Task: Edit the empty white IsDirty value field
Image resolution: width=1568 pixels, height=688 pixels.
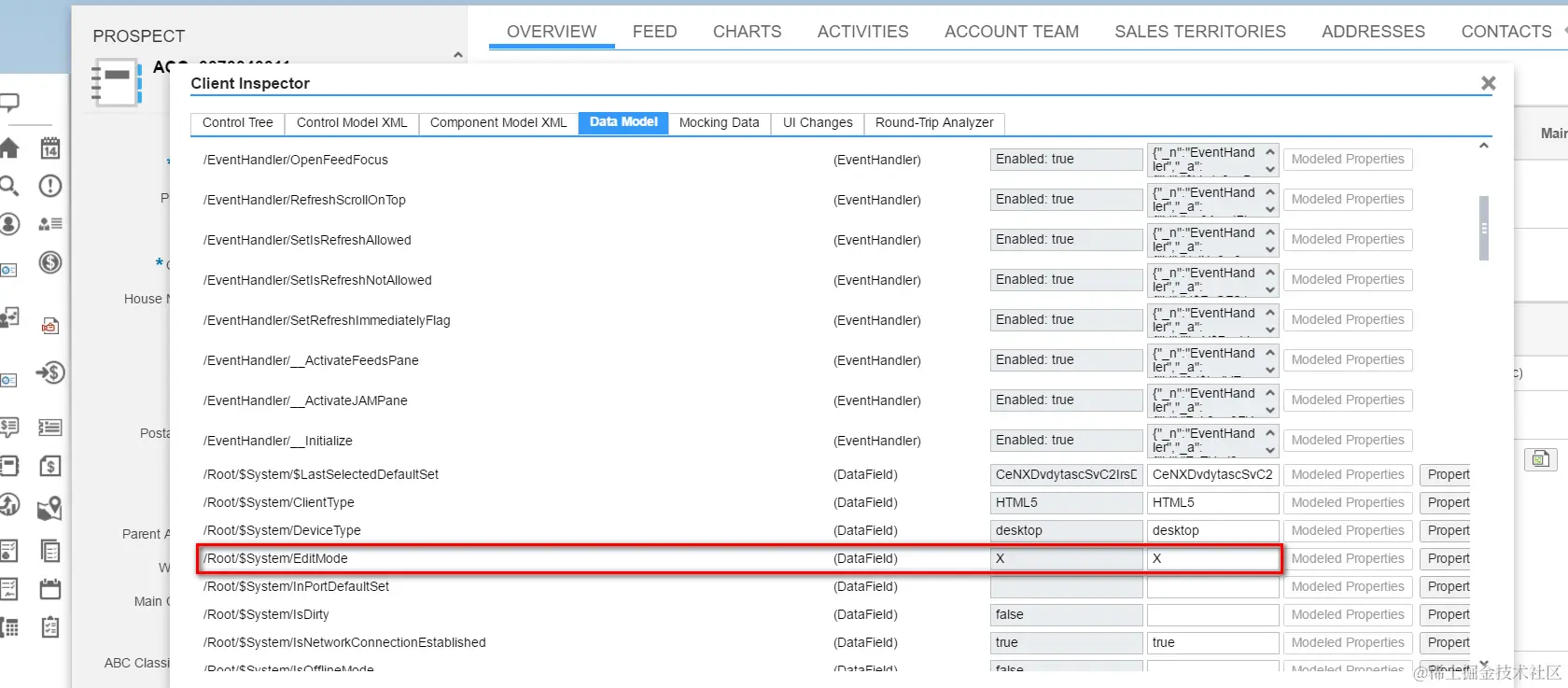Action: point(1212,614)
